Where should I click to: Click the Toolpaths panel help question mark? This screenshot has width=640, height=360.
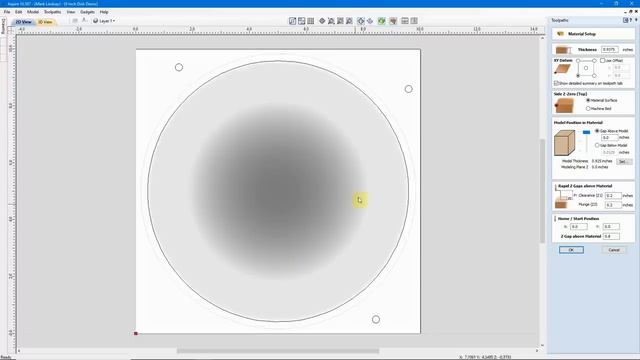tap(631, 20)
